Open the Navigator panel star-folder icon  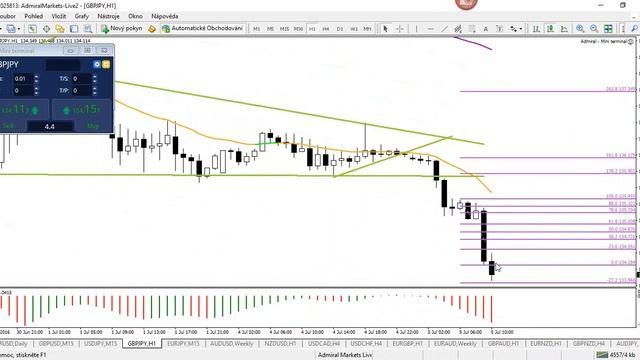click(60, 29)
